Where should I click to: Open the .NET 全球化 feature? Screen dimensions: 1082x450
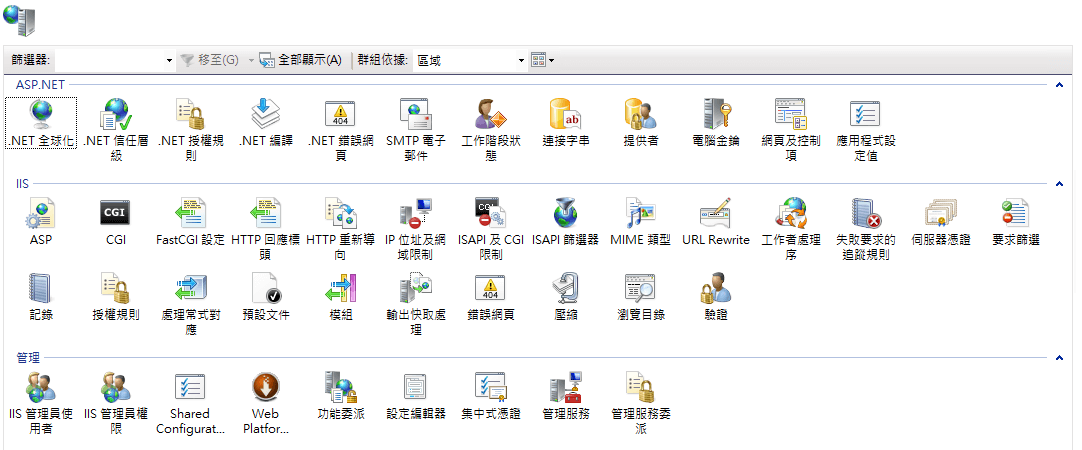tap(41, 124)
